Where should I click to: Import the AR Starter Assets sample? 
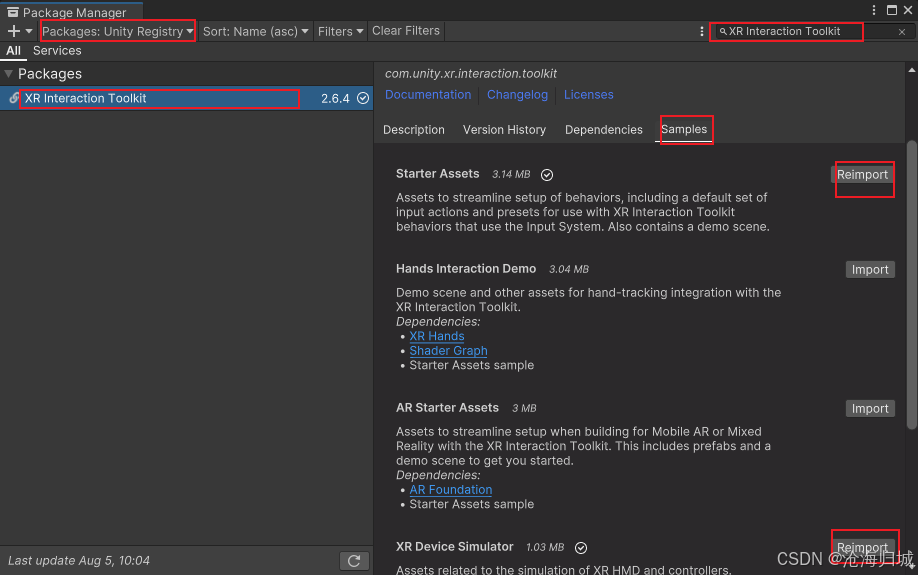coord(870,409)
